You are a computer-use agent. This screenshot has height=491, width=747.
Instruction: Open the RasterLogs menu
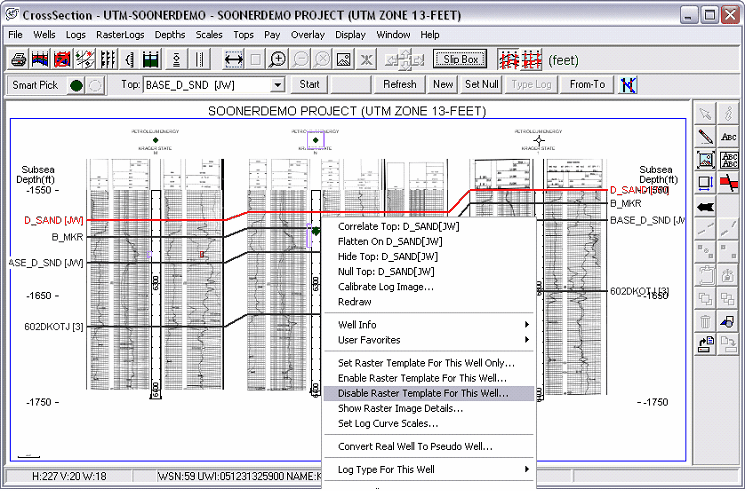pos(121,34)
